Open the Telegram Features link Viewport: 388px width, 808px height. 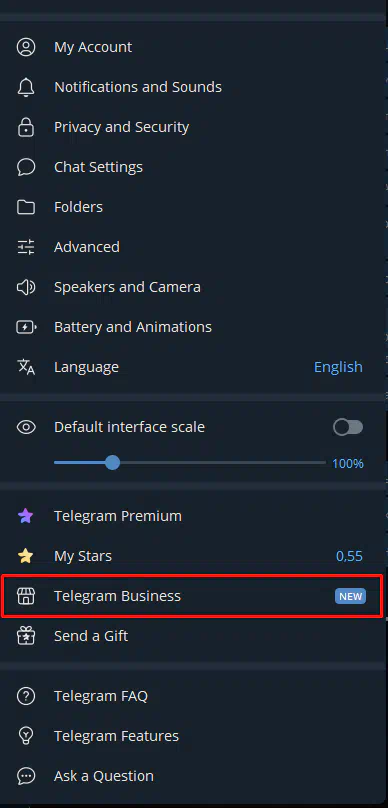(x=194, y=736)
